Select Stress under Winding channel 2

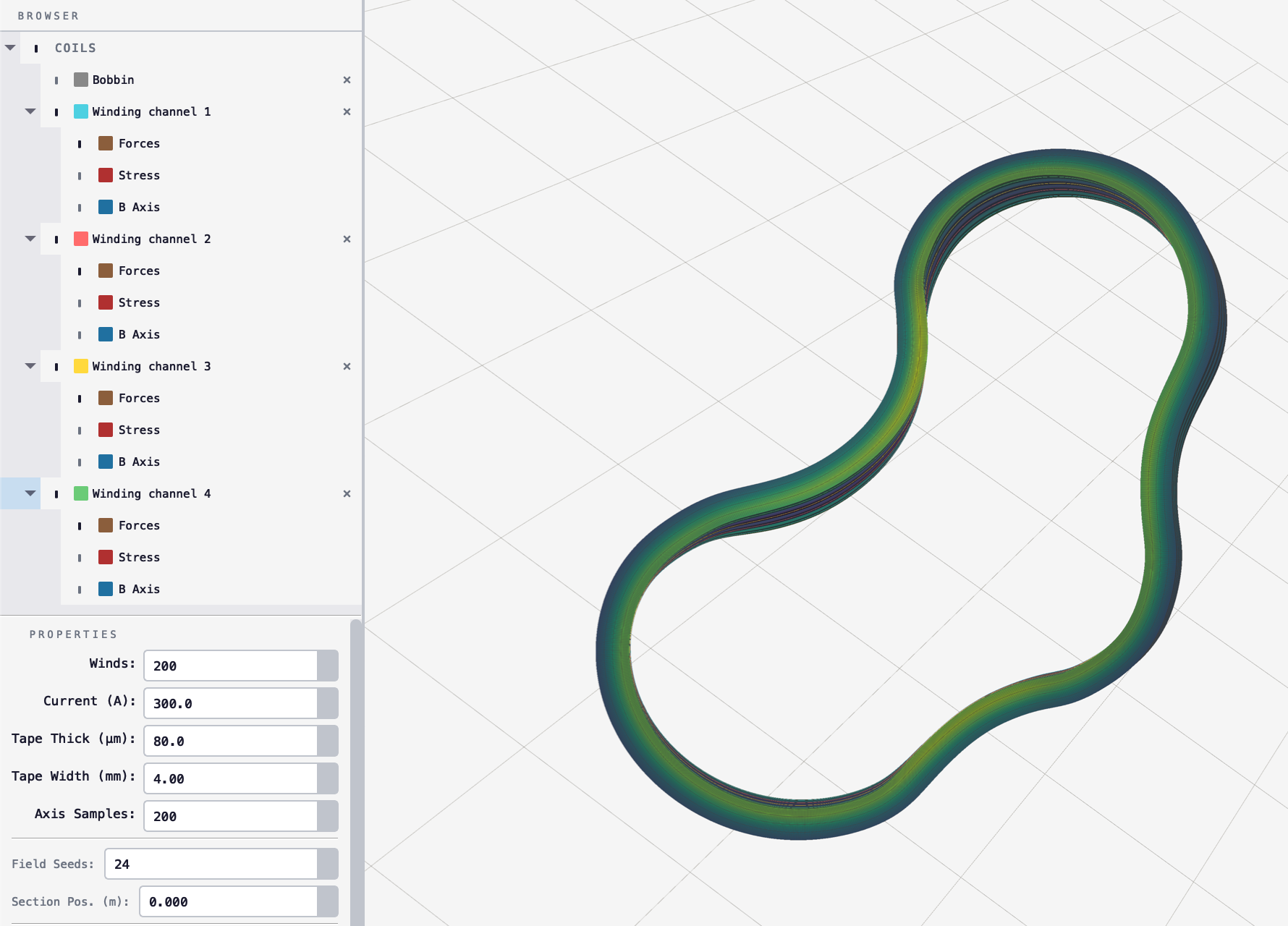[211, 302]
